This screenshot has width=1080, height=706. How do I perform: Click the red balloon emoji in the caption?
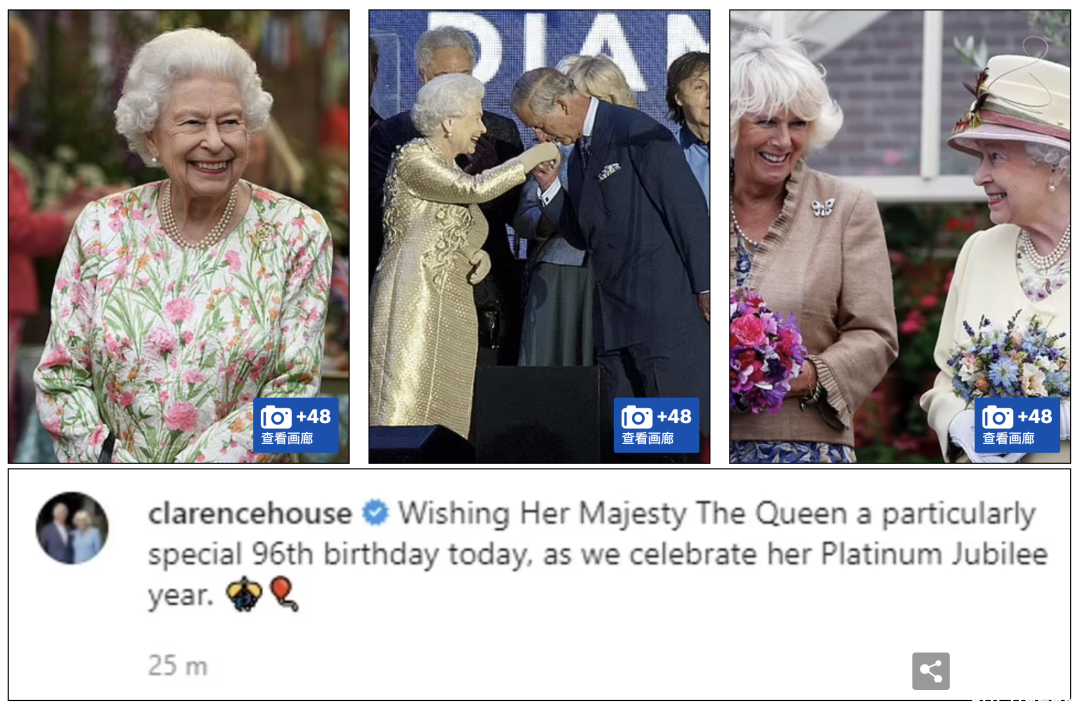tap(284, 594)
